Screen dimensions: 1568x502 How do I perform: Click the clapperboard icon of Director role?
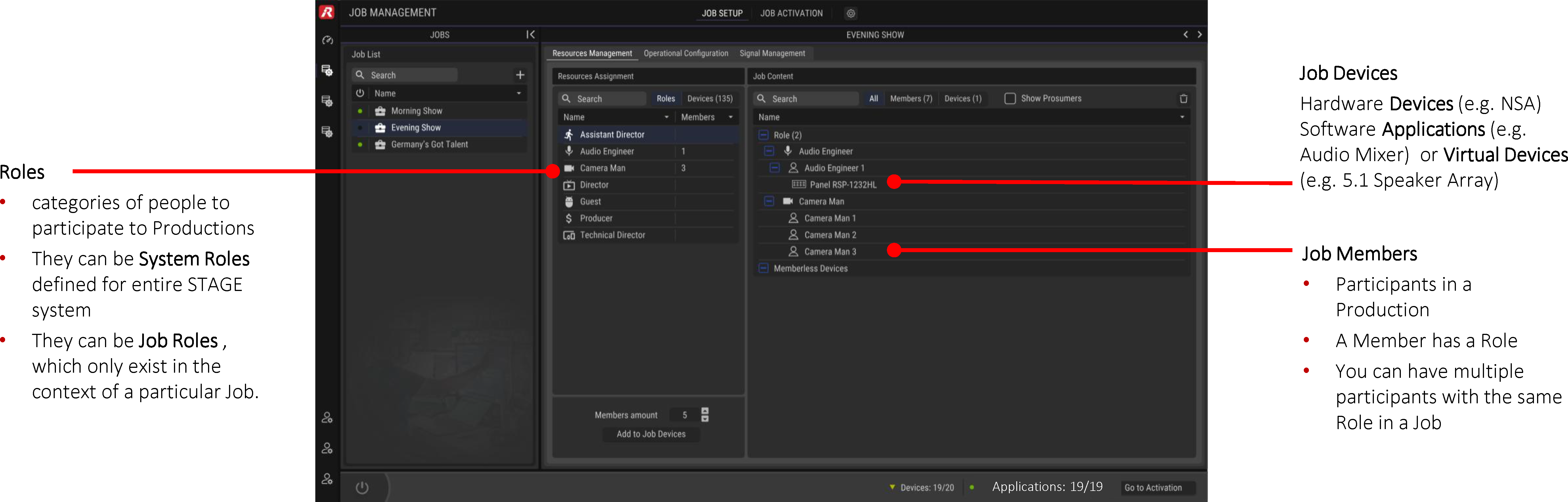[569, 185]
